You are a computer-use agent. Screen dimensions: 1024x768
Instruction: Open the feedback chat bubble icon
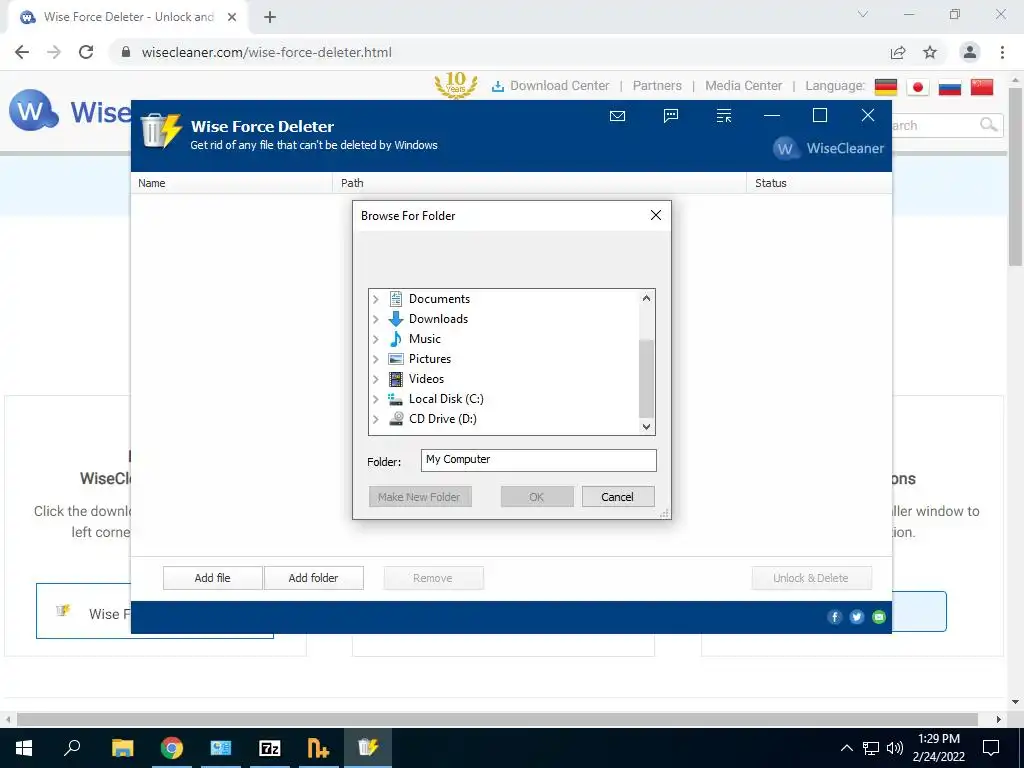pos(671,116)
